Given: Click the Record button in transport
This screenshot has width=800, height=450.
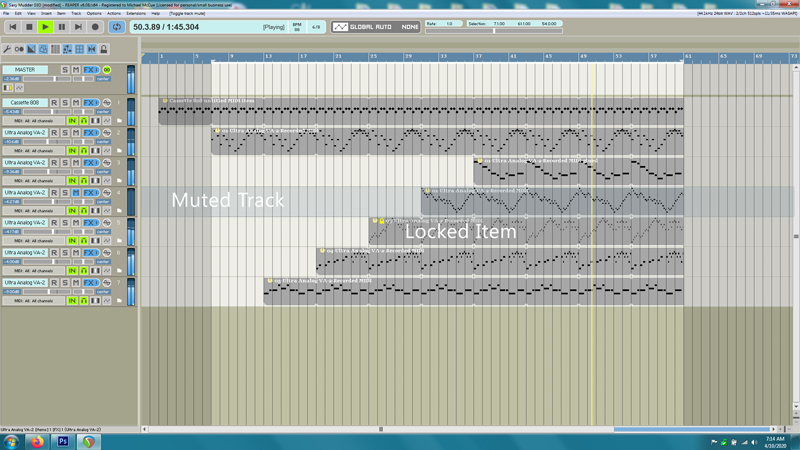Looking at the screenshot, I should [x=95, y=27].
